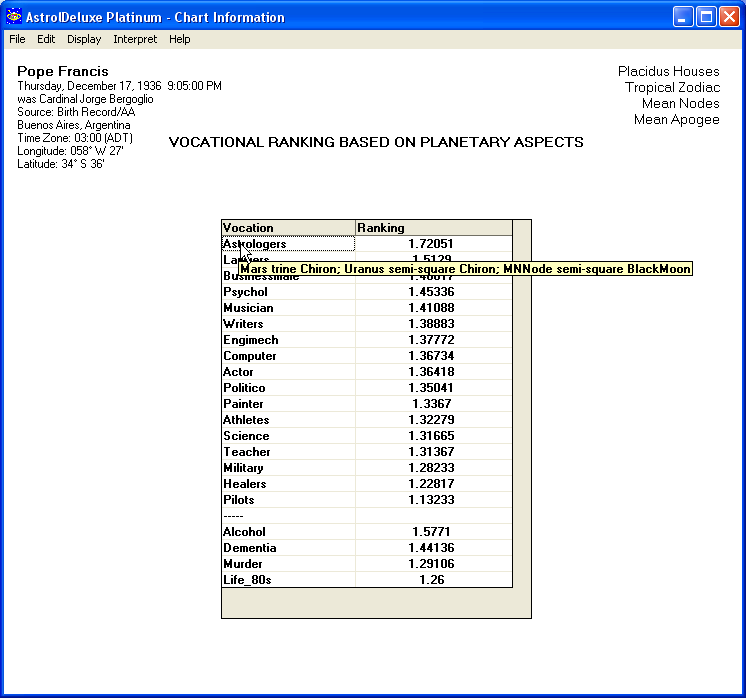Select the Life_80s row
The image size is (746, 698).
(x=287, y=580)
